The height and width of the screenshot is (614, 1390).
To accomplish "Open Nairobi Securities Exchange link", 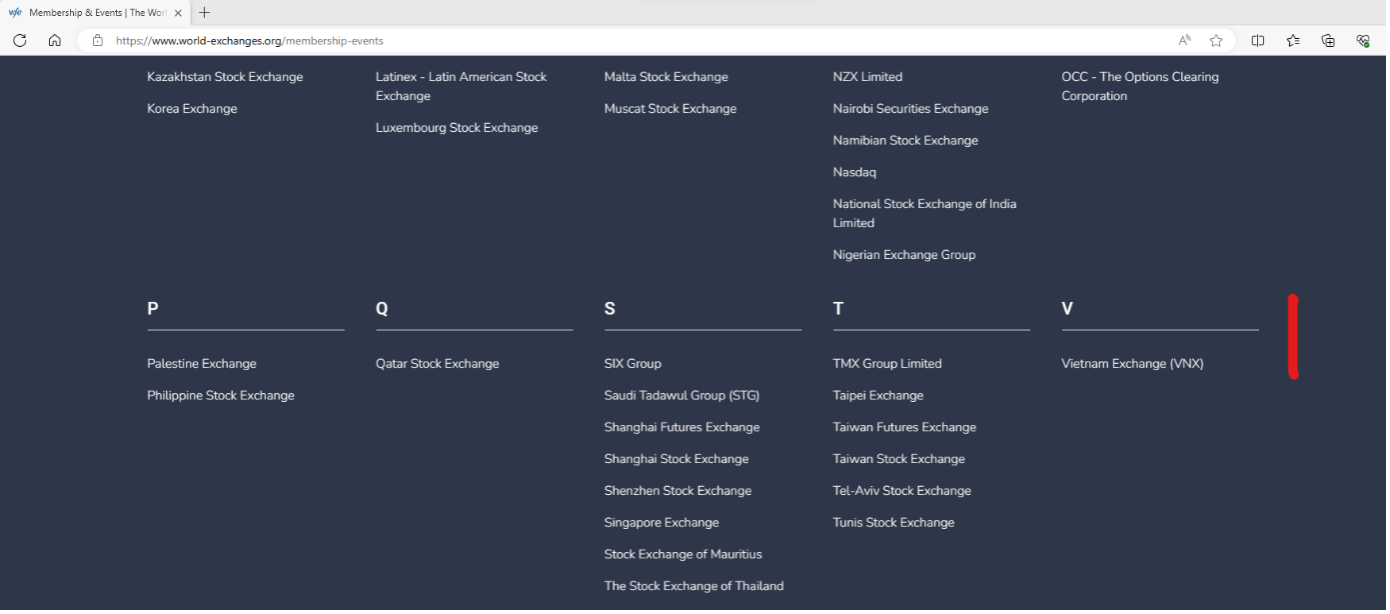I will click(911, 109).
